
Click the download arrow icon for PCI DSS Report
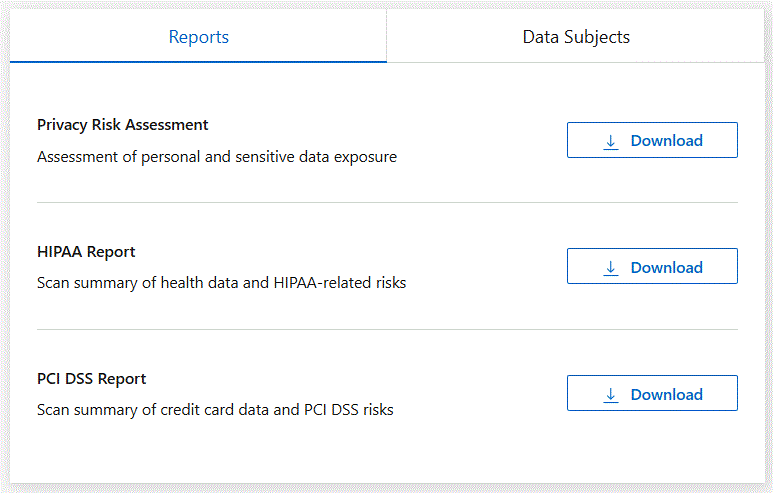point(611,395)
